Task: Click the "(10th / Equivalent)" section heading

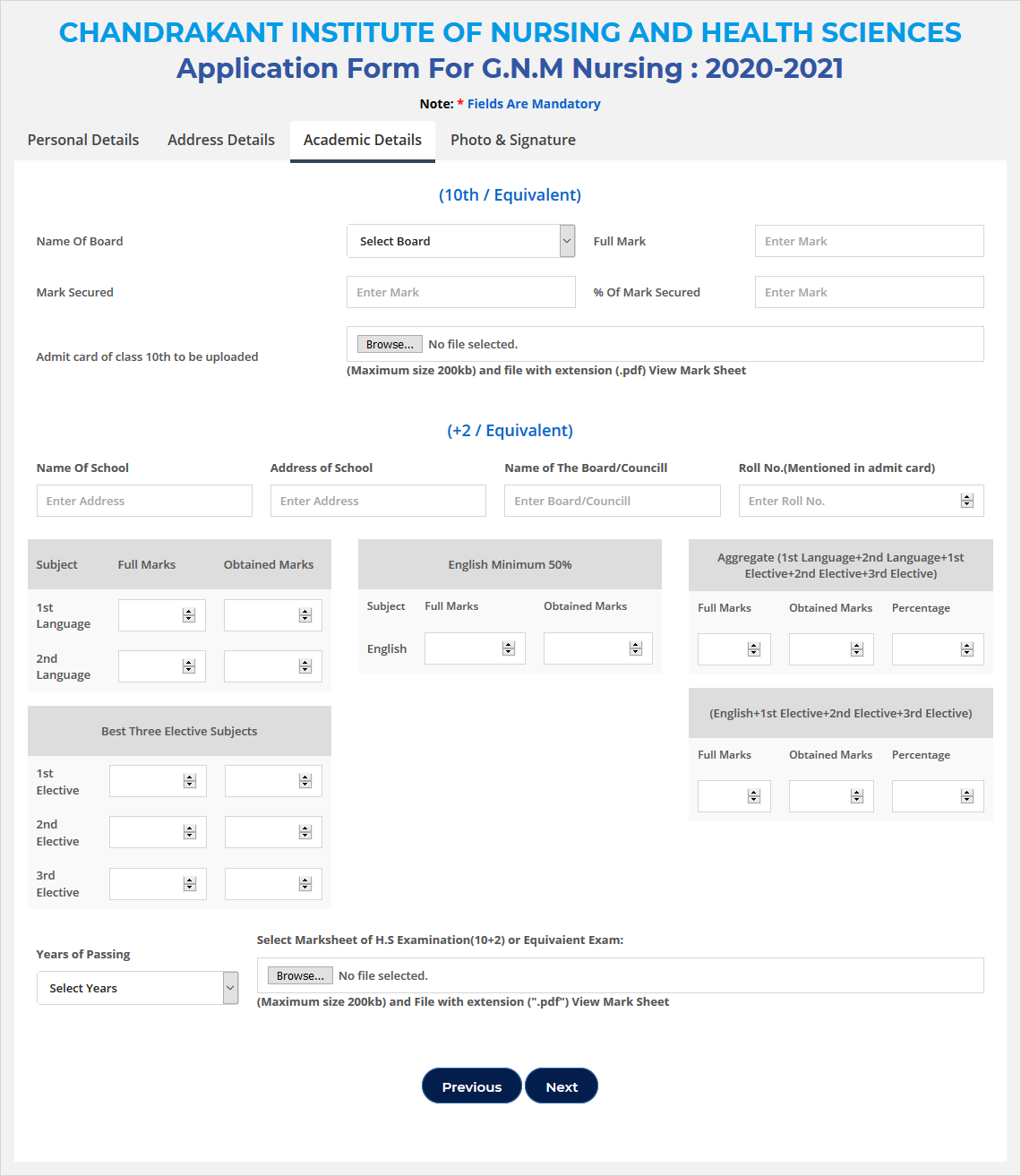Action: pos(510,195)
